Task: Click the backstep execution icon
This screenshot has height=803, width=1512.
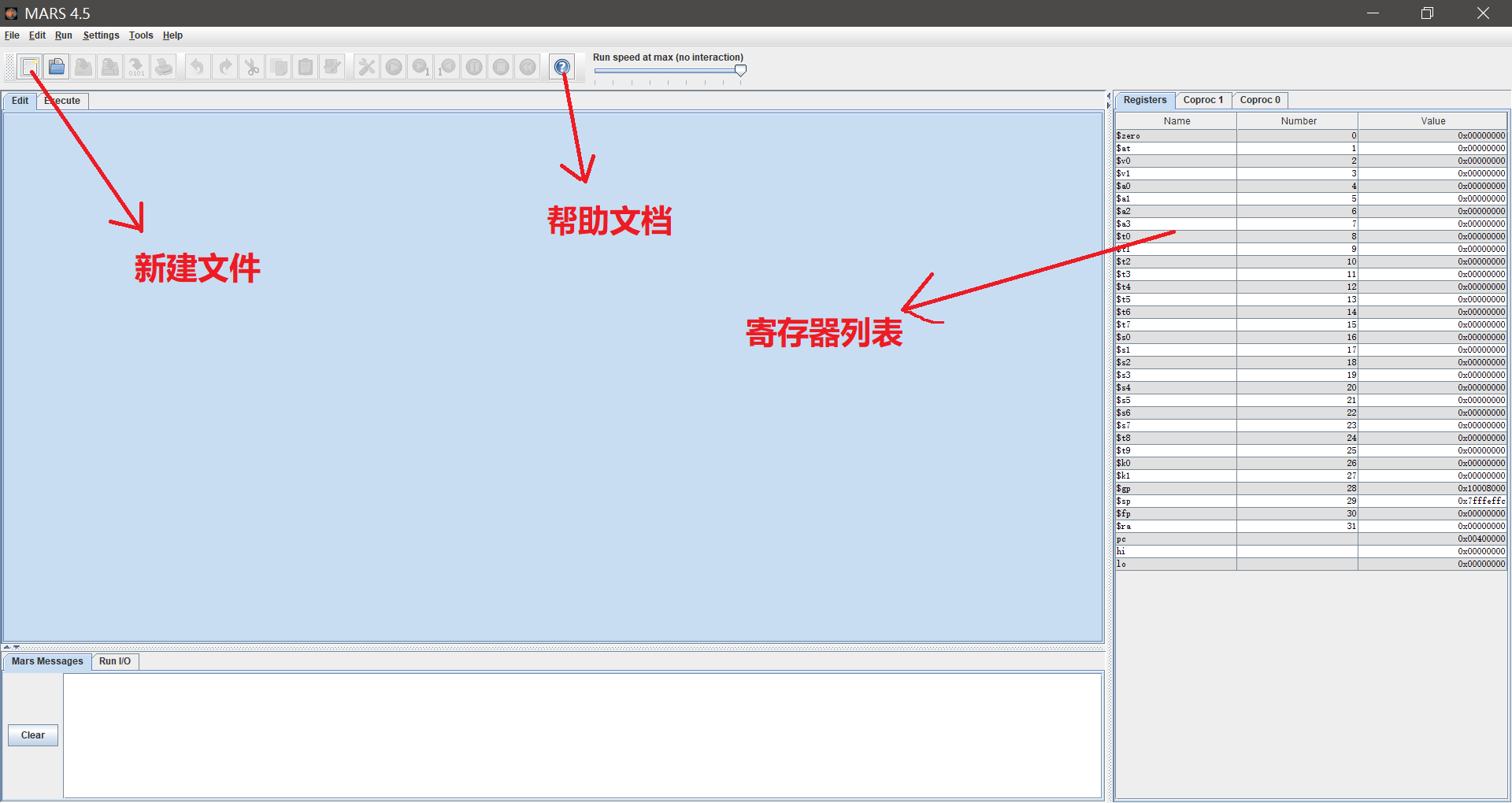Action: click(447, 67)
